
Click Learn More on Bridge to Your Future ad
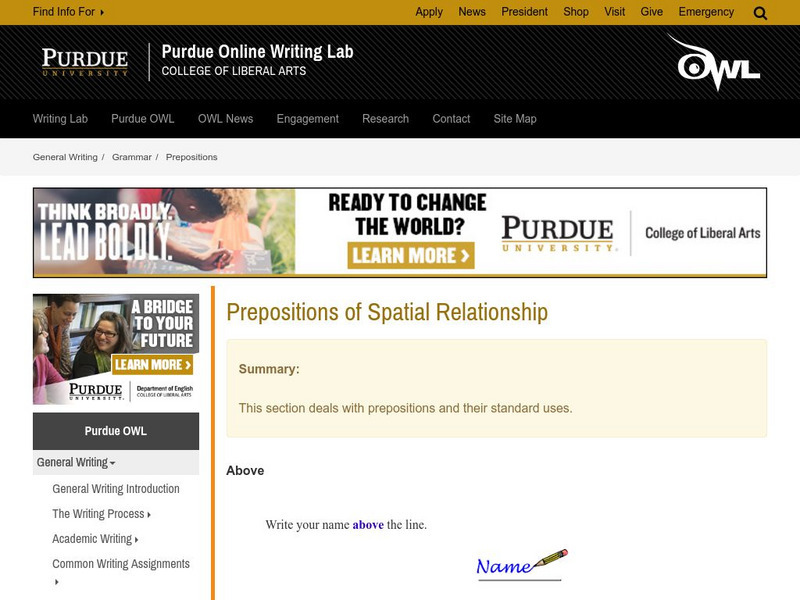[x=153, y=364]
